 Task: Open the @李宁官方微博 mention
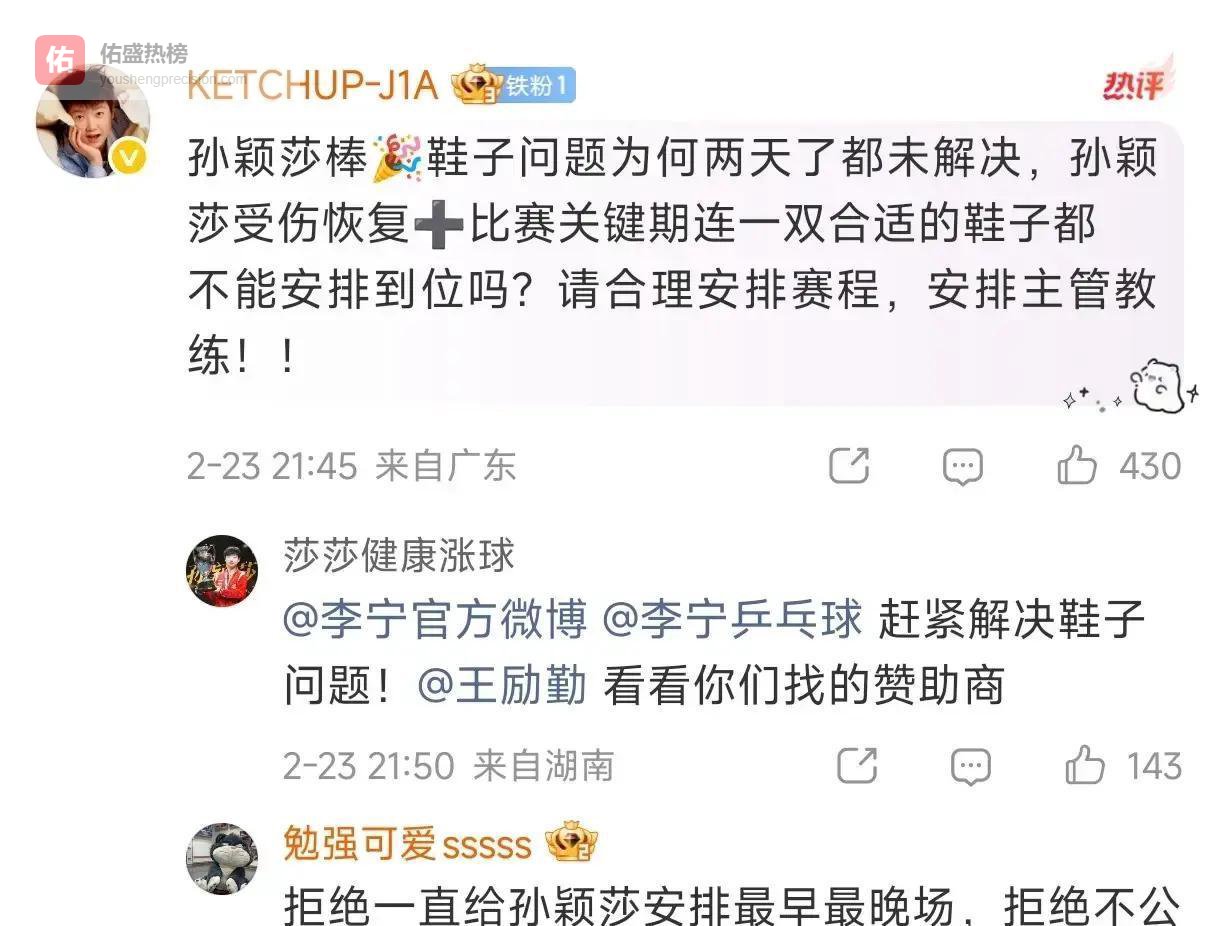point(435,620)
